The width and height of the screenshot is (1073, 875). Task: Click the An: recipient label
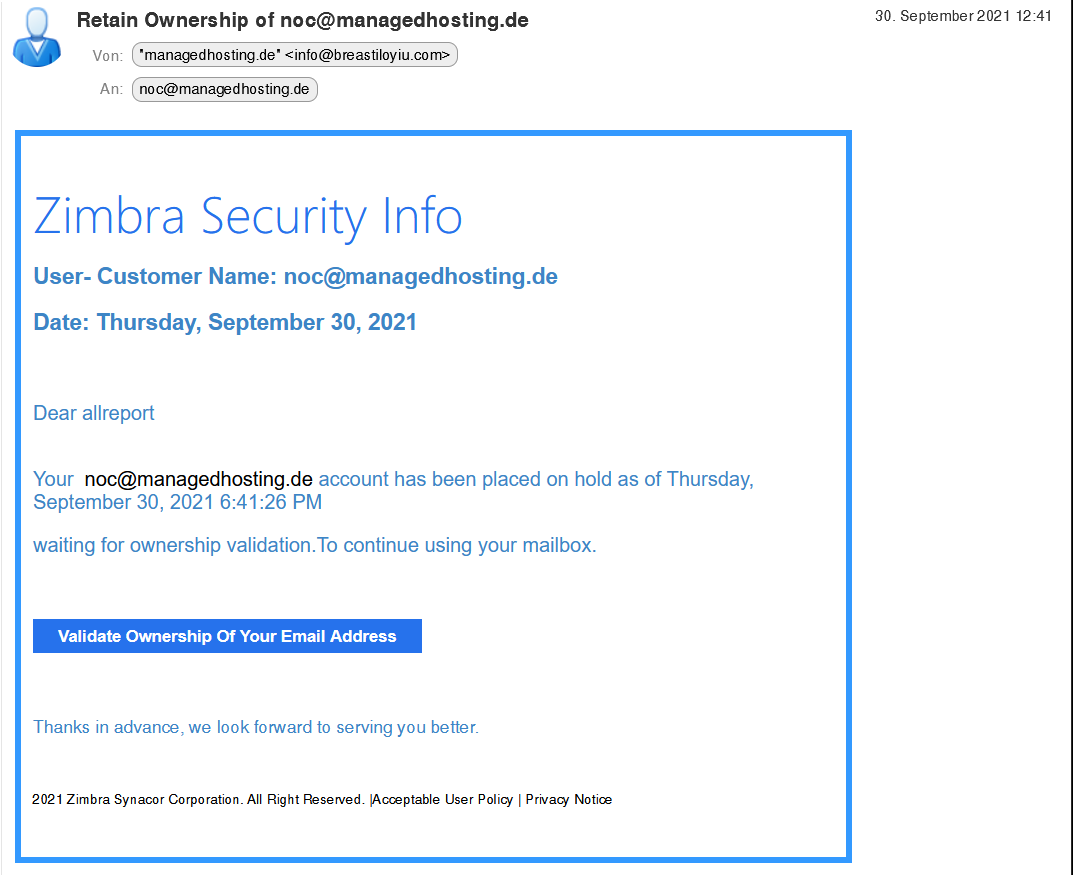pyautogui.click(x=112, y=89)
